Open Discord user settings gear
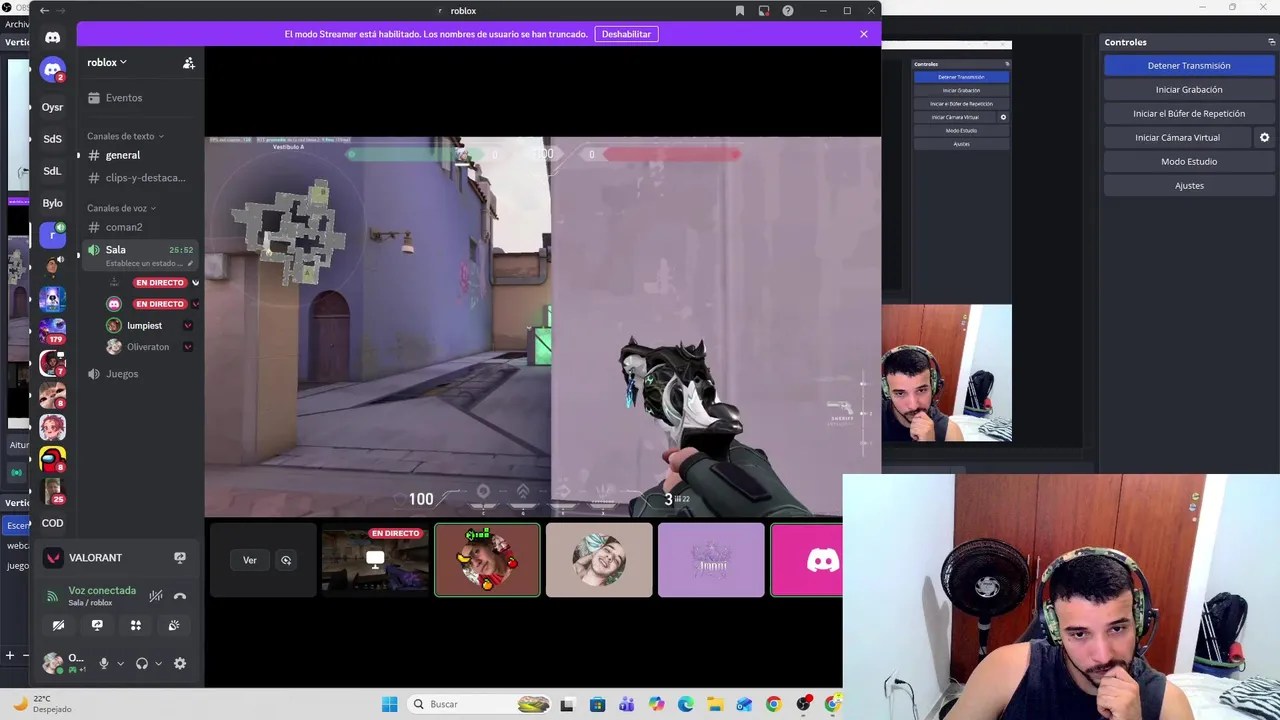 coord(180,663)
